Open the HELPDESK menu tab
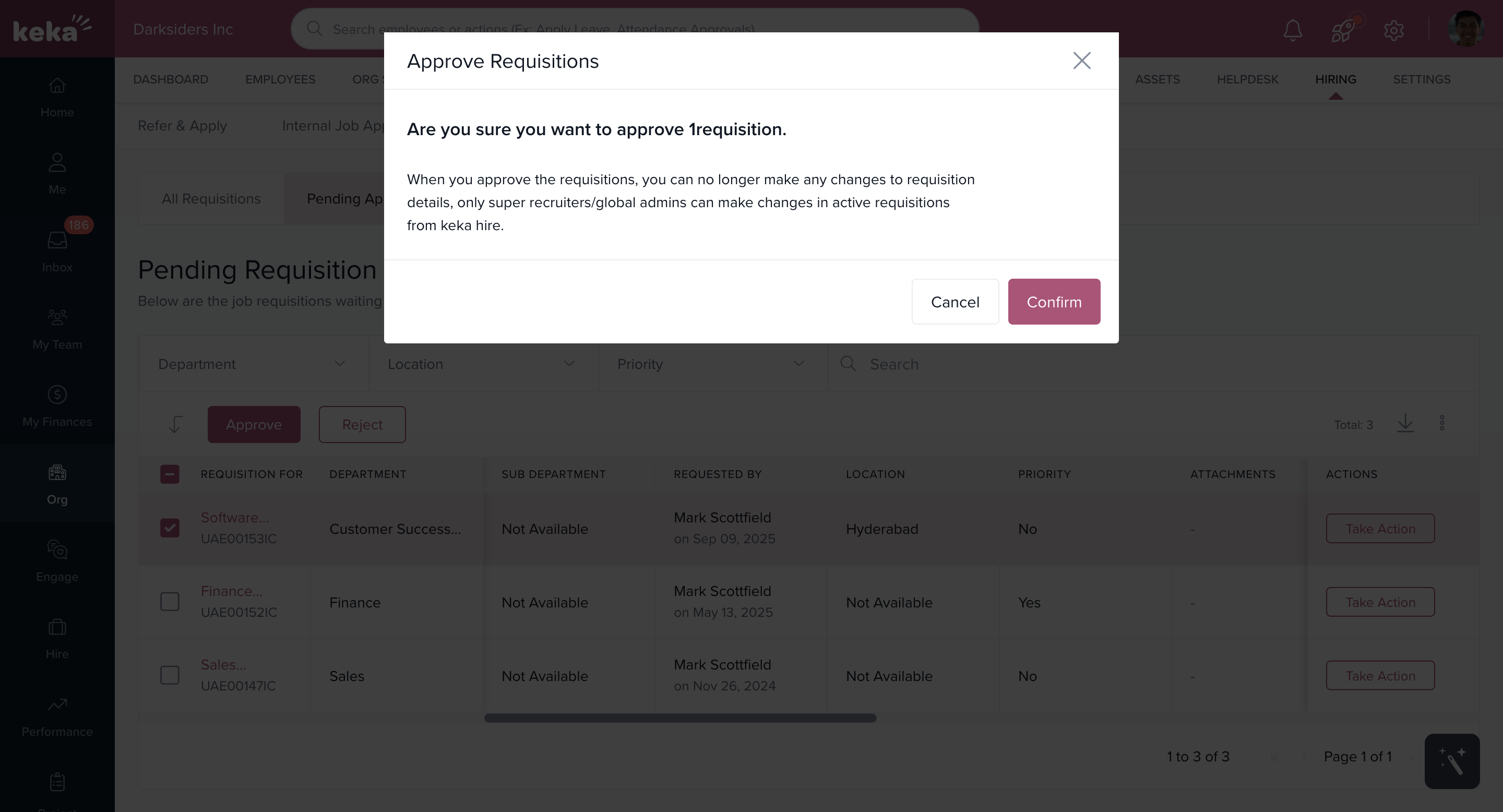The image size is (1503, 812). click(x=1247, y=79)
